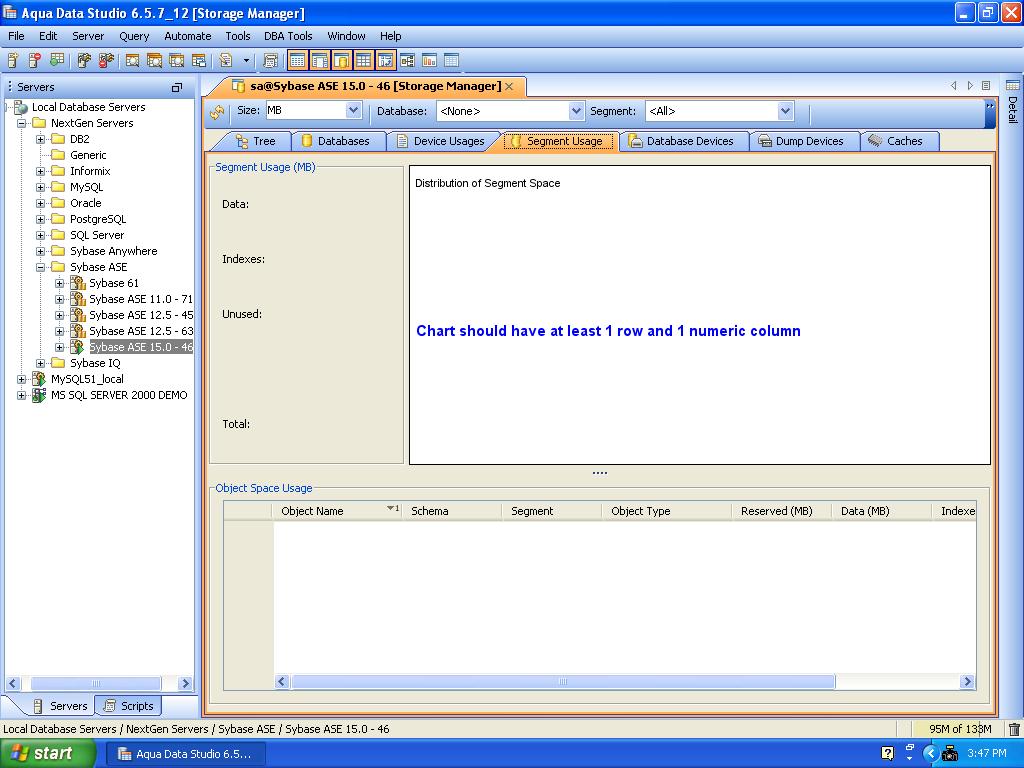Click the grid with green circle toolbar icon
Image resolution: width=1024 pixels, height=768 pixels.
pos(57,61)
